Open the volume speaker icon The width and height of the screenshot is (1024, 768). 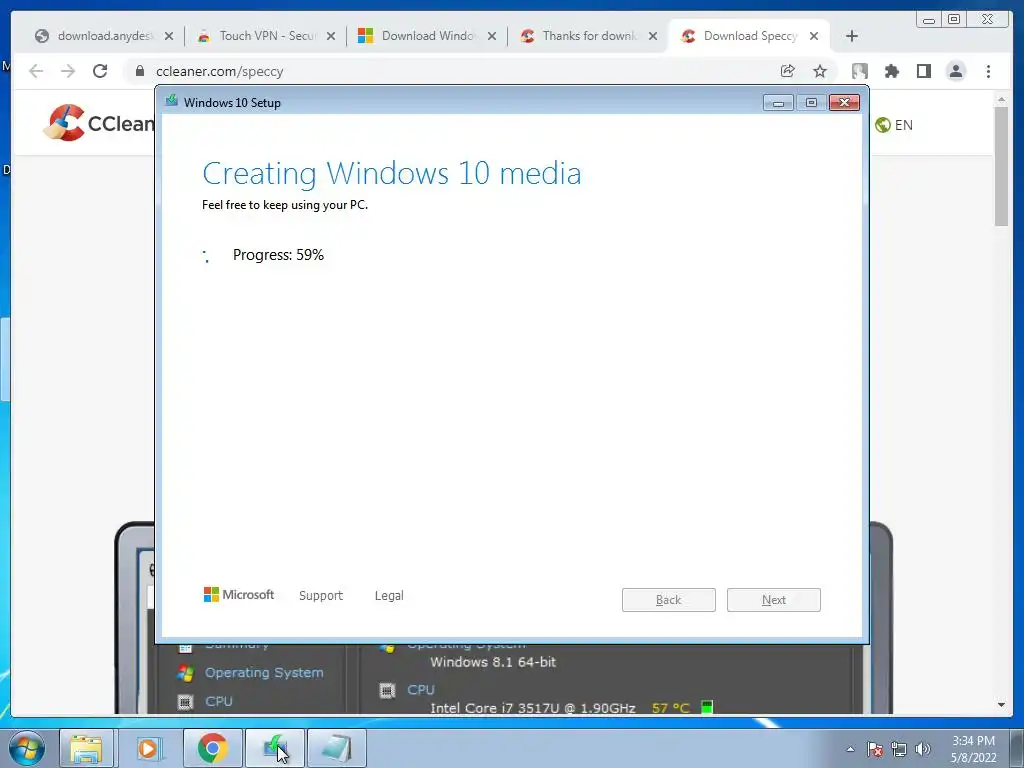tap(923, 749)
